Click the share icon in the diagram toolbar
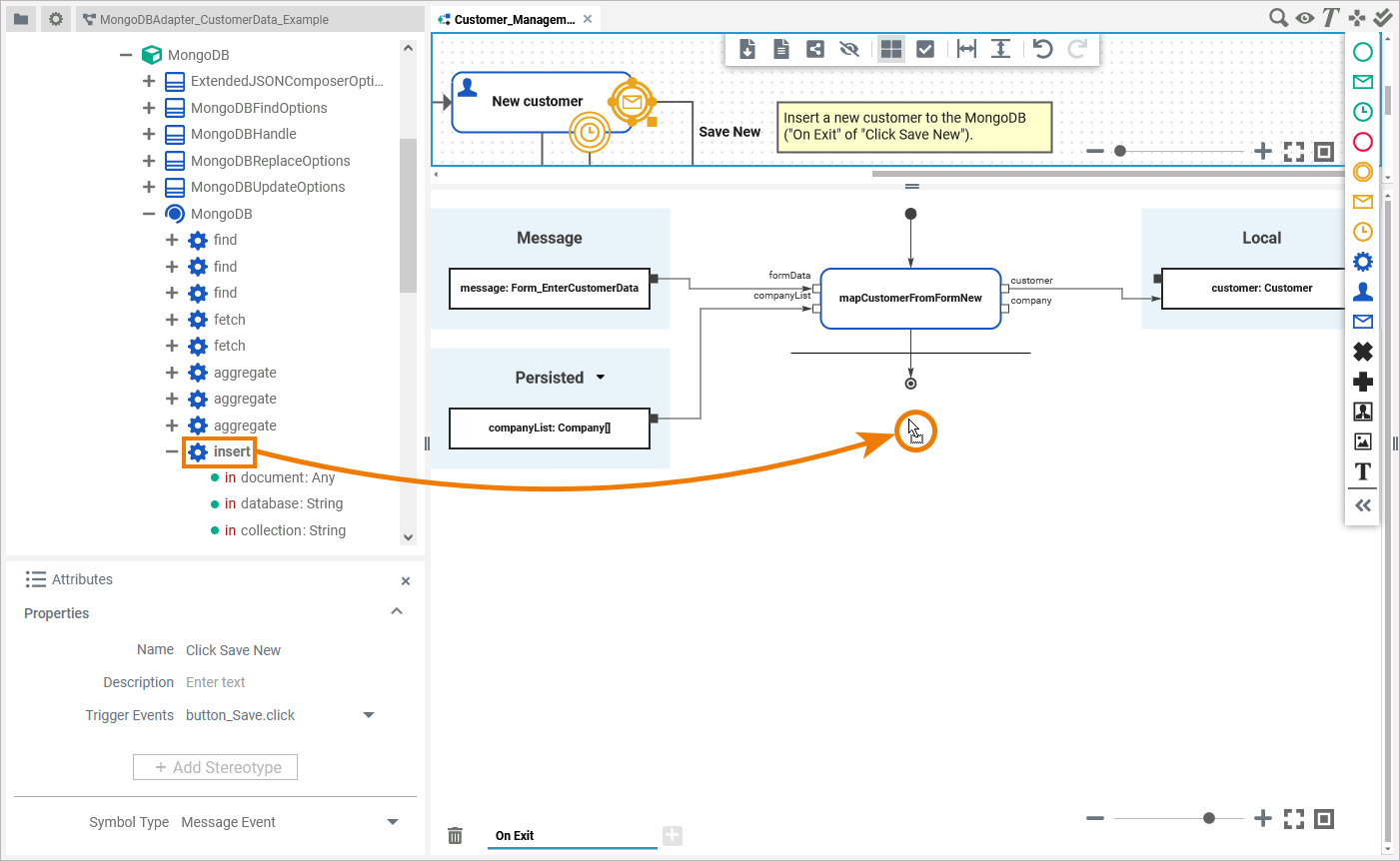Viewport: 1400px width, 861px height. (815, 49)
